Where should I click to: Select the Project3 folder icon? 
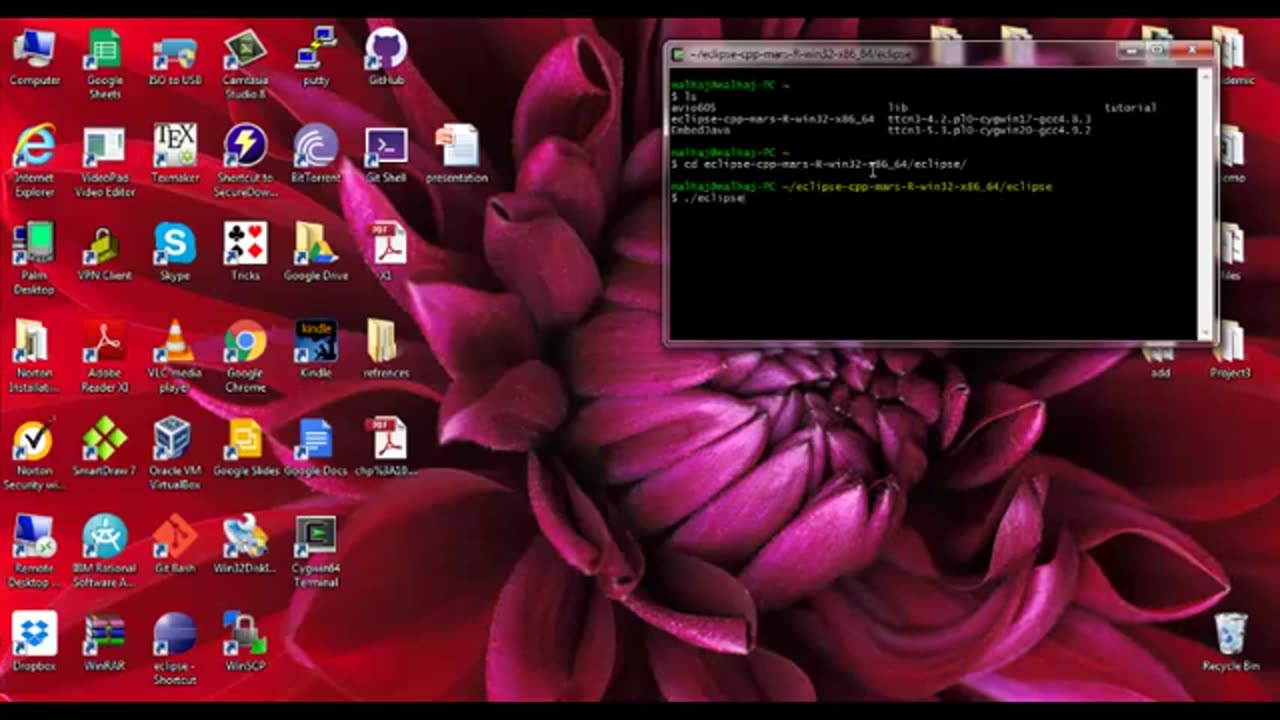[1231, 350]
